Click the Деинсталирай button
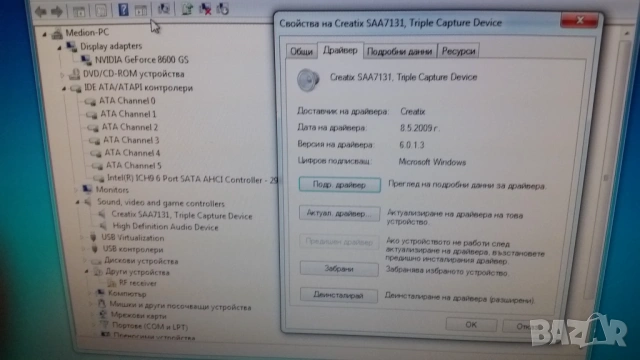The width and height of the screenshot is (640, 360). pyautogui.click(x=338, y=295)
